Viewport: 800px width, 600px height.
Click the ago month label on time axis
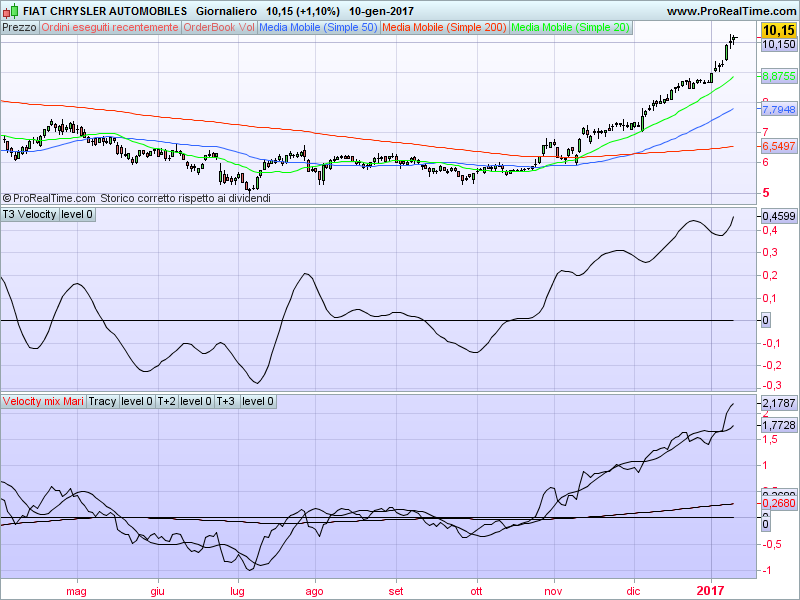(314, 591)
